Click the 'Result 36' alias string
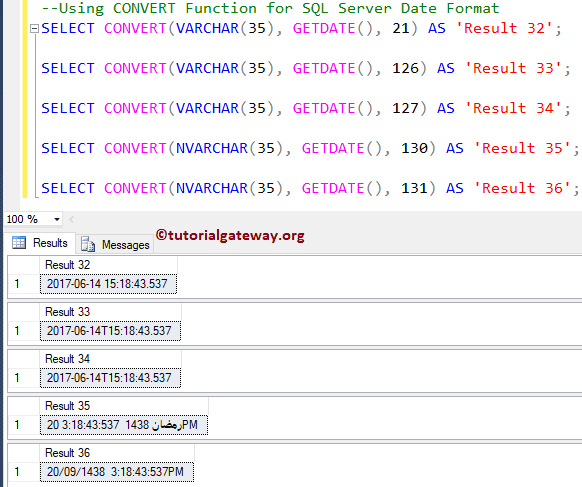The image size is (582, 487). click(522, 189)
